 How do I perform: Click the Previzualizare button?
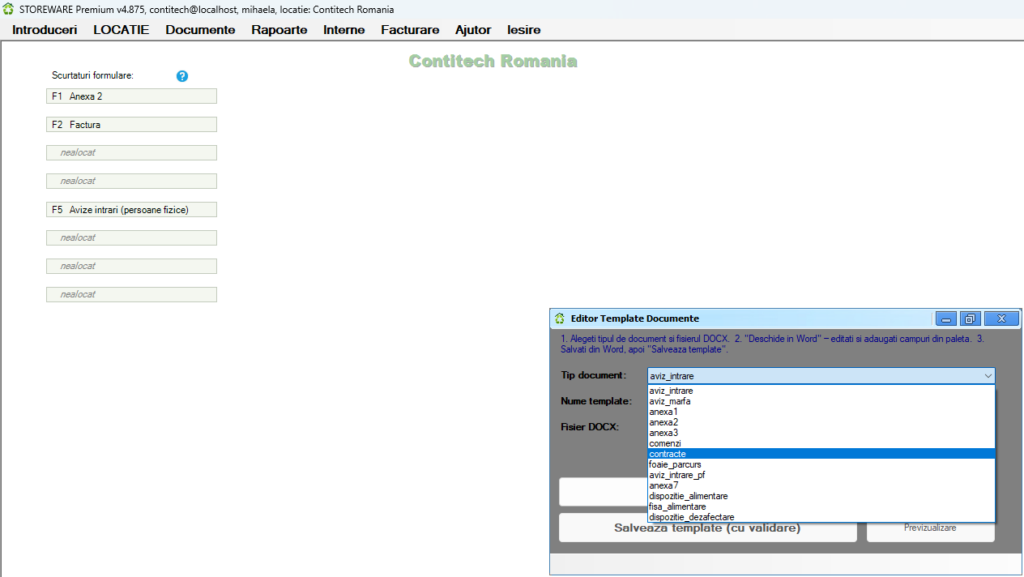(930, 528)
